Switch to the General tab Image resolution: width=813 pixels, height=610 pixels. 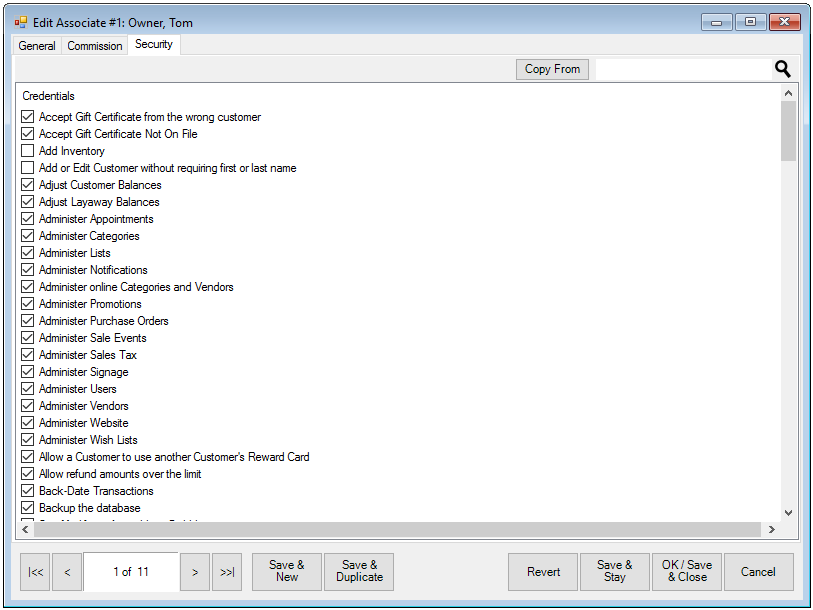[x=37, y=46]
